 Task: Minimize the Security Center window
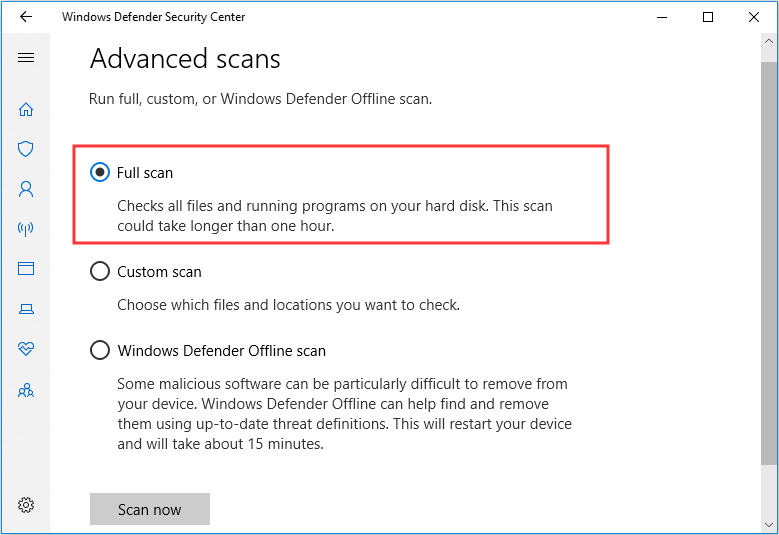[x=662, y=17]
